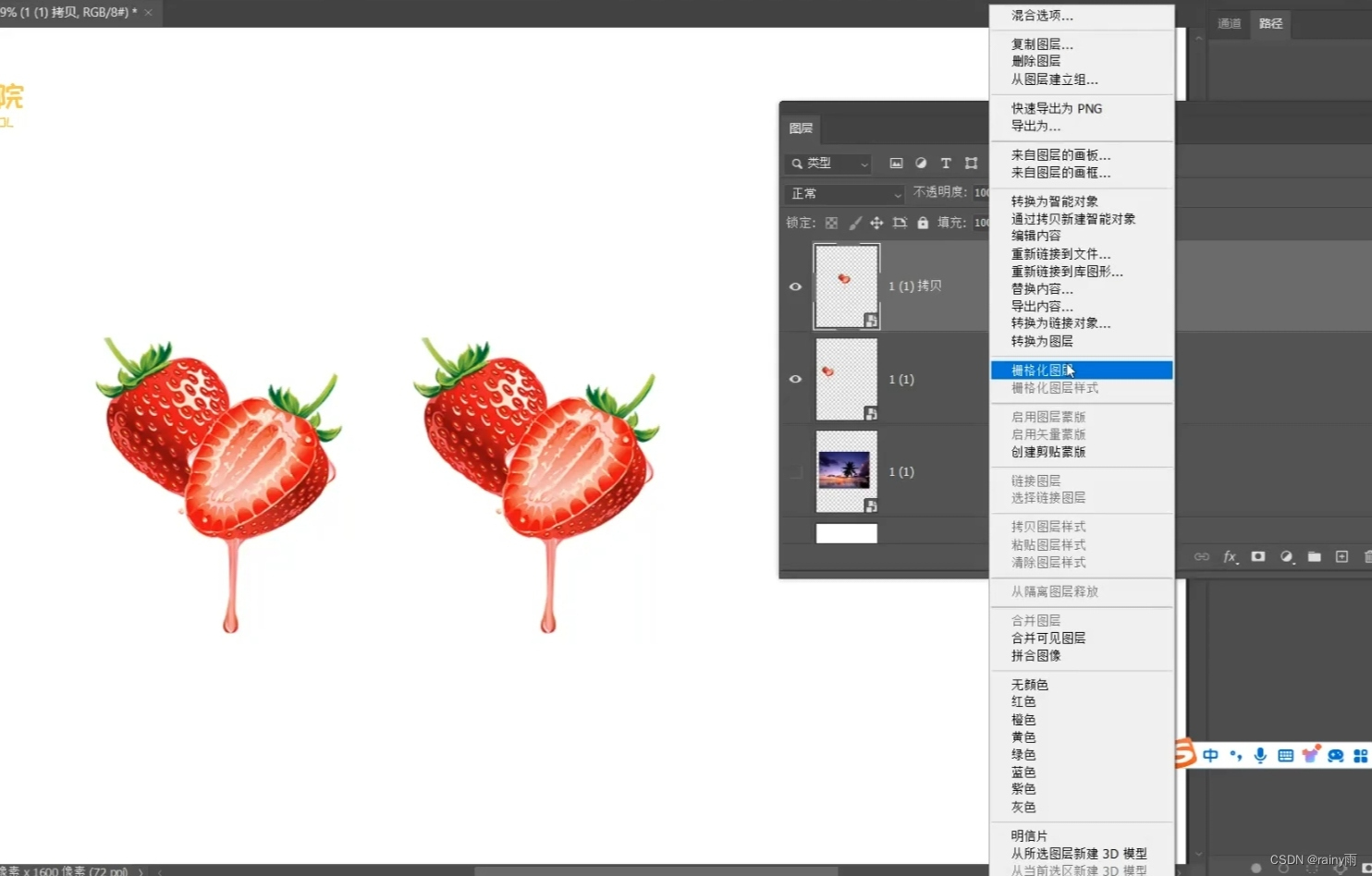The height and width of the screenshot is (876, 1372).
Task: Click the Sogou input method logo
Action: tap(1184, 753)
